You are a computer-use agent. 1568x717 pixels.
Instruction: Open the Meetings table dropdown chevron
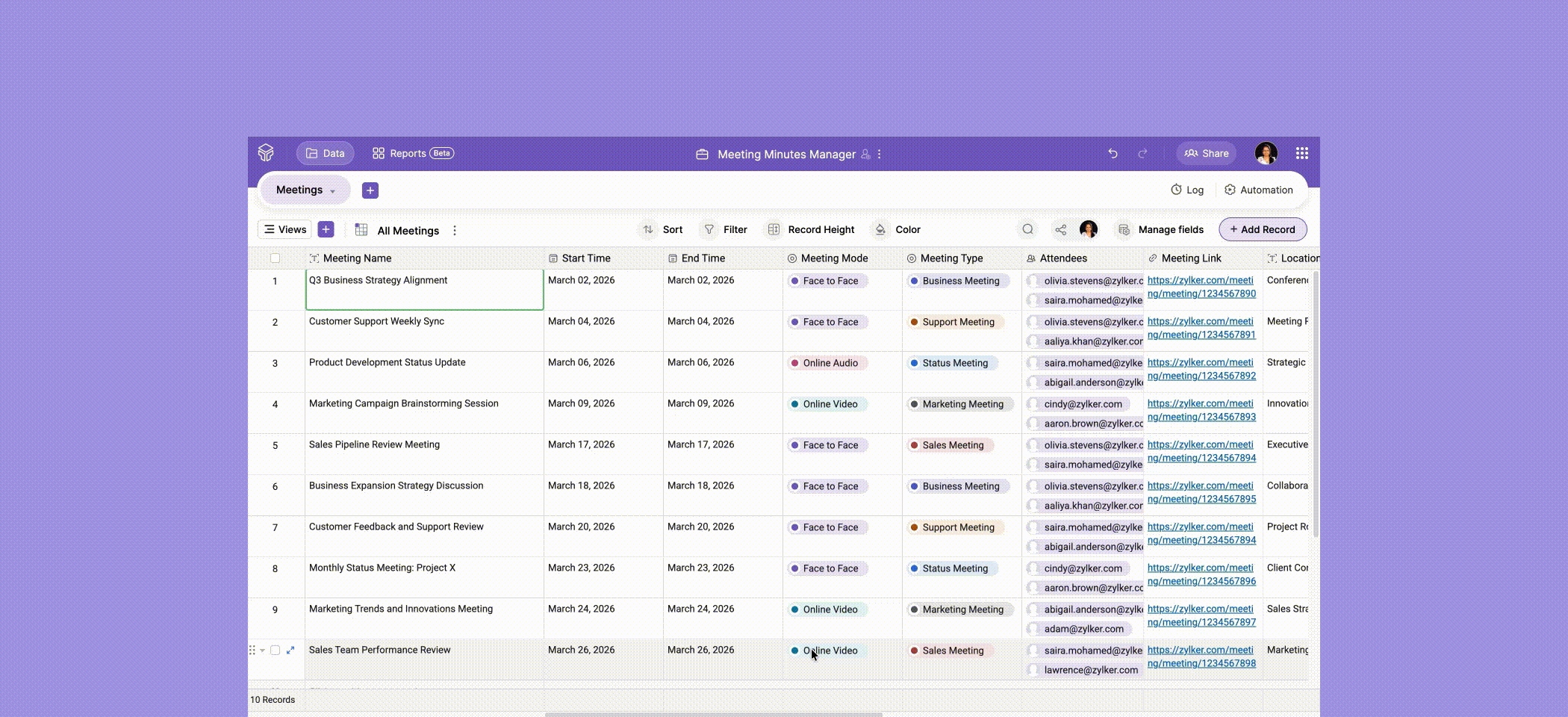[332, 190]
